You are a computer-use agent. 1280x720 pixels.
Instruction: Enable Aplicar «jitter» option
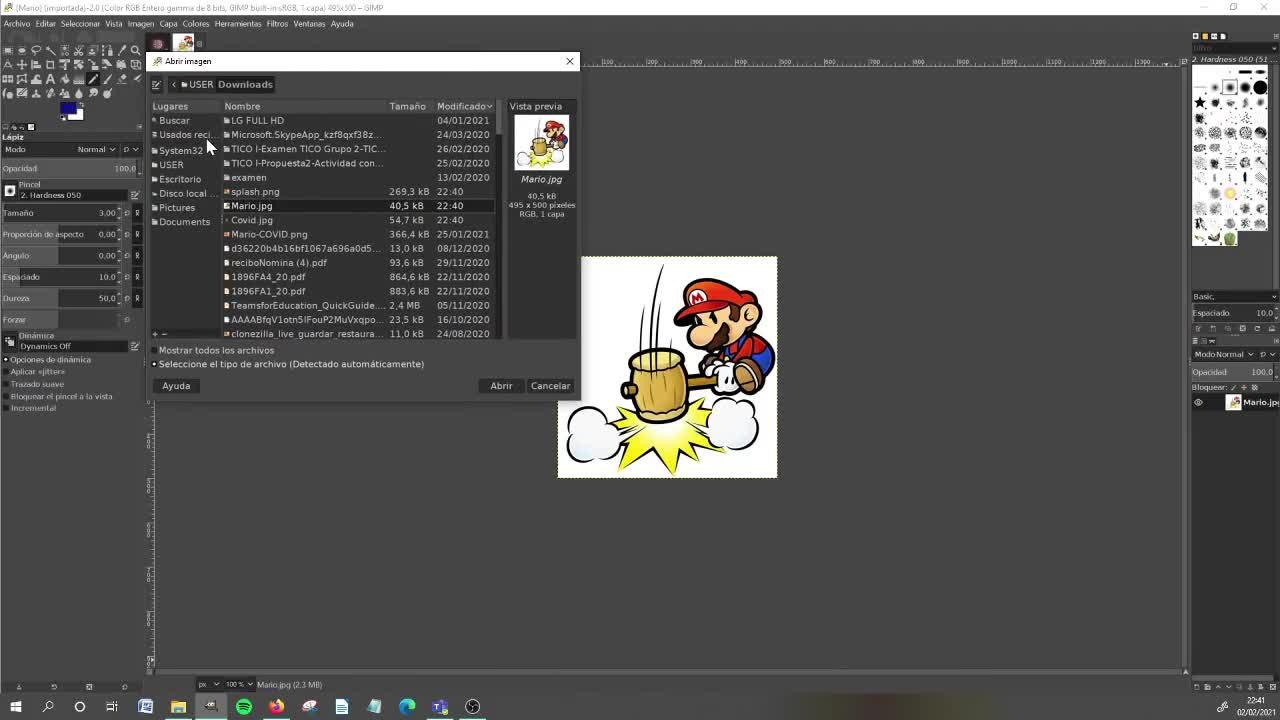(x=6, y=372)
